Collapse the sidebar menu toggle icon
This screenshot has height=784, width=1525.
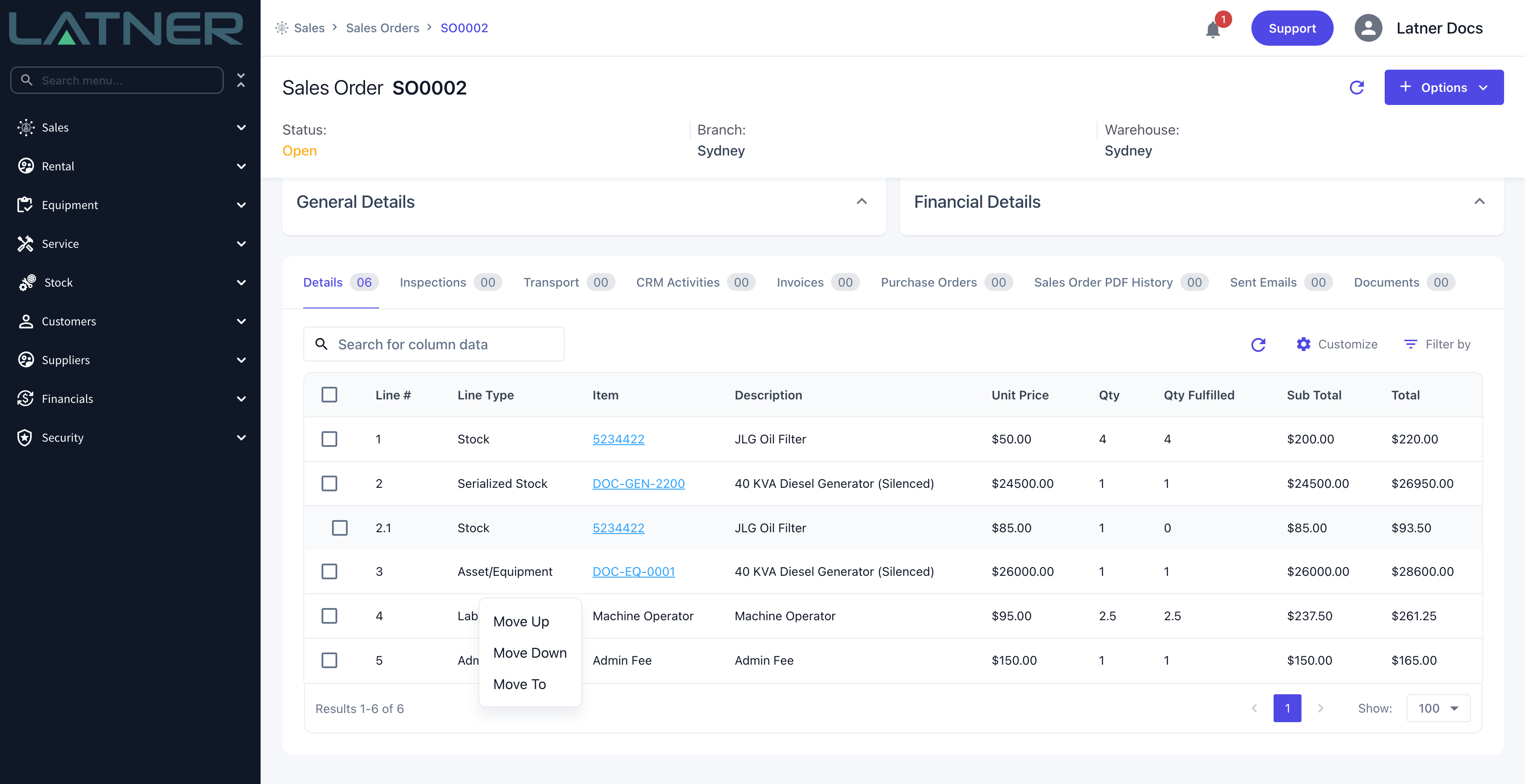coord(241,80)
